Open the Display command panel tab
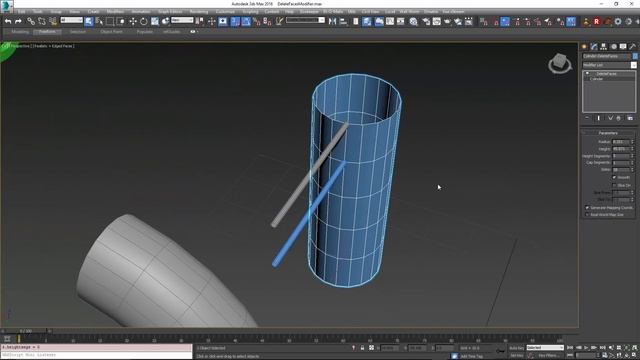 coord(623,47)
